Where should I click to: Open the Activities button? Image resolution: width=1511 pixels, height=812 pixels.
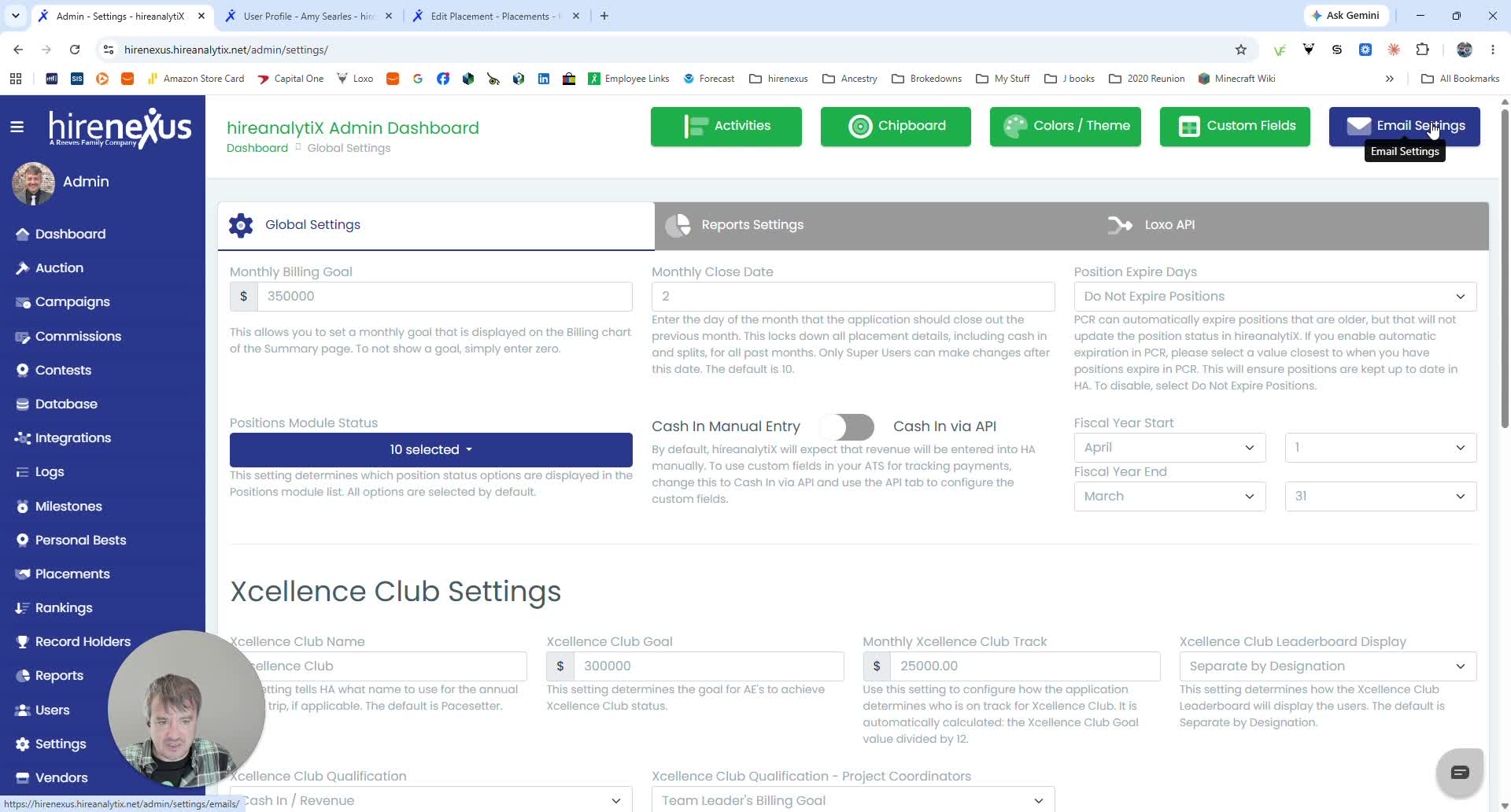(726, 127)
